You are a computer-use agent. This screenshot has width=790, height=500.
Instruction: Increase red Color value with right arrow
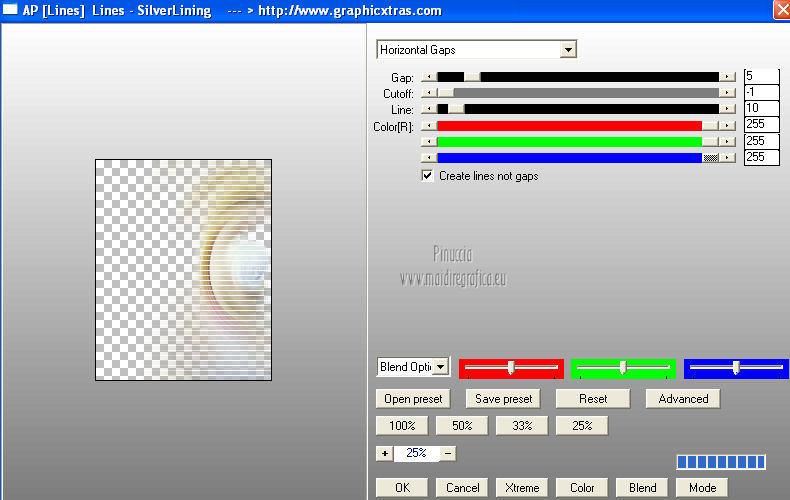click(727, 126)
